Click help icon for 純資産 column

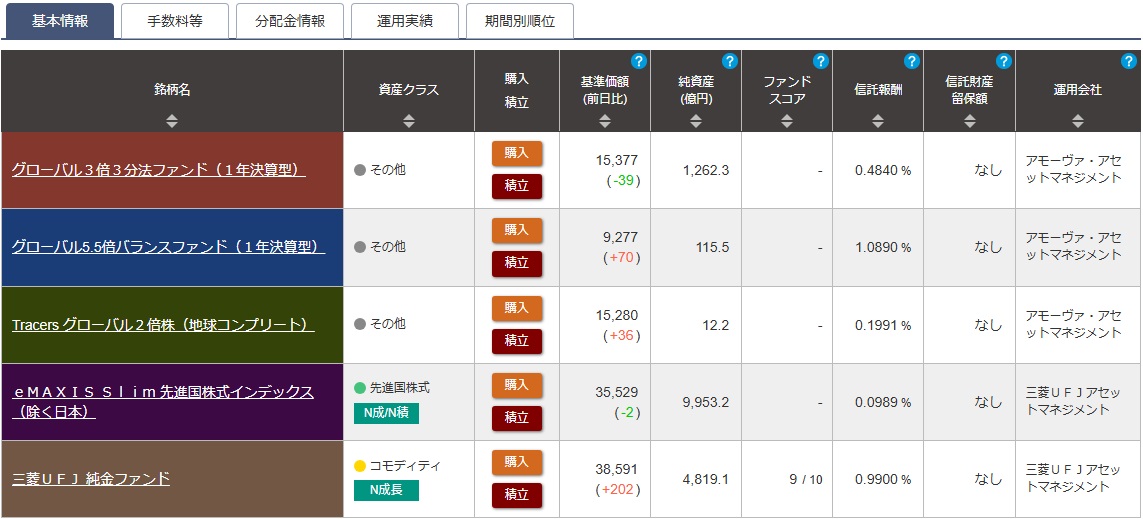[730, 61]
